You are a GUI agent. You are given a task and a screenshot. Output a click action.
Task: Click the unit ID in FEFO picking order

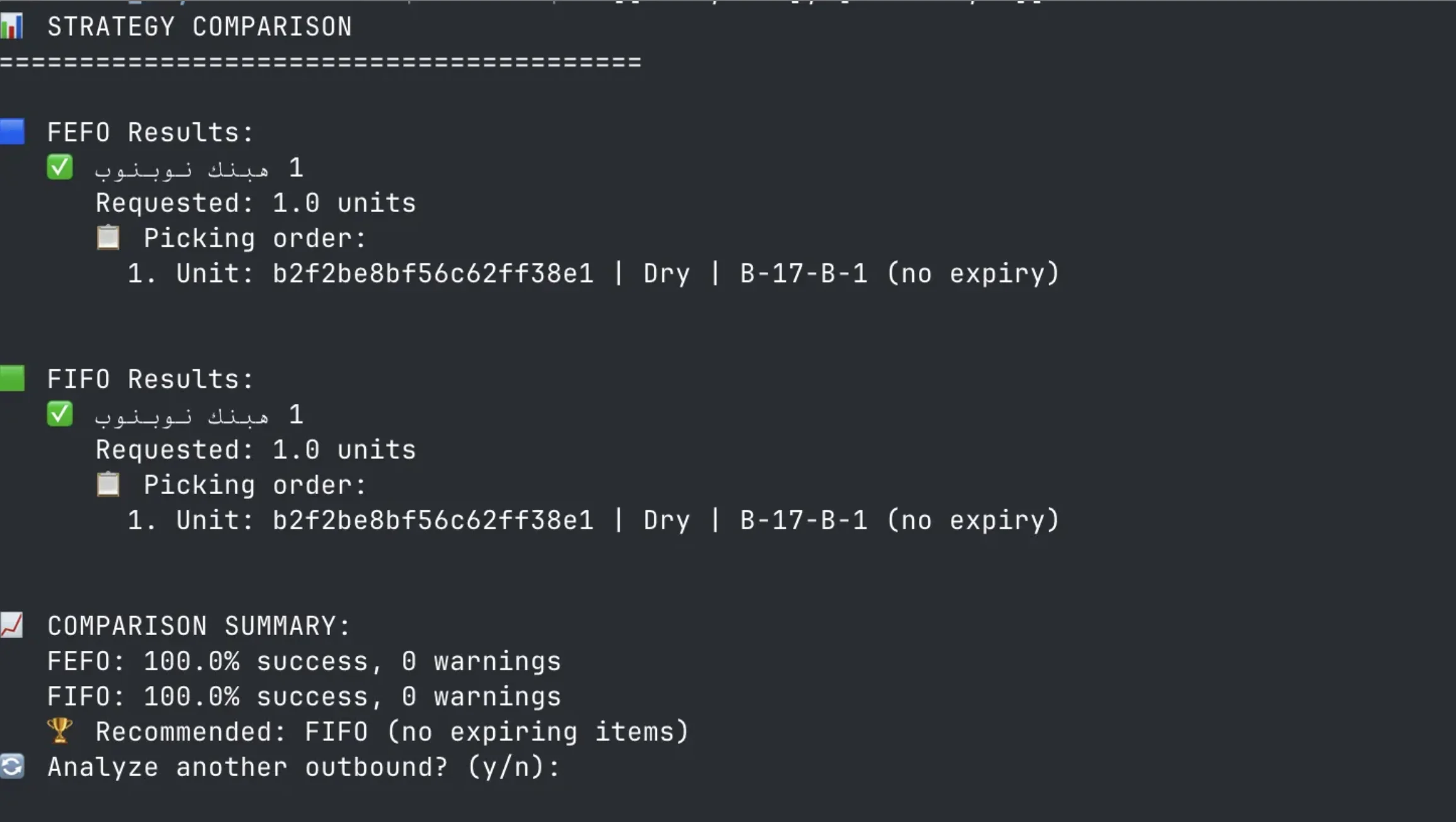[x=433, y=274]
